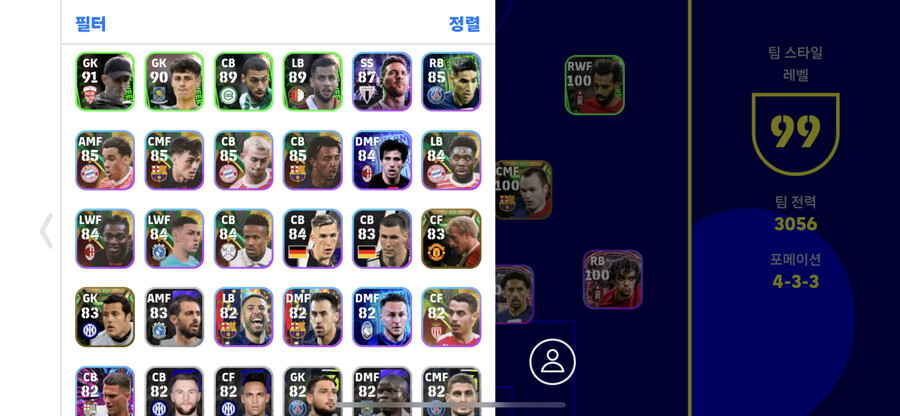900x416 pixels.
Task: Select the GK 90 player card
Action: [x=174, y=81]
